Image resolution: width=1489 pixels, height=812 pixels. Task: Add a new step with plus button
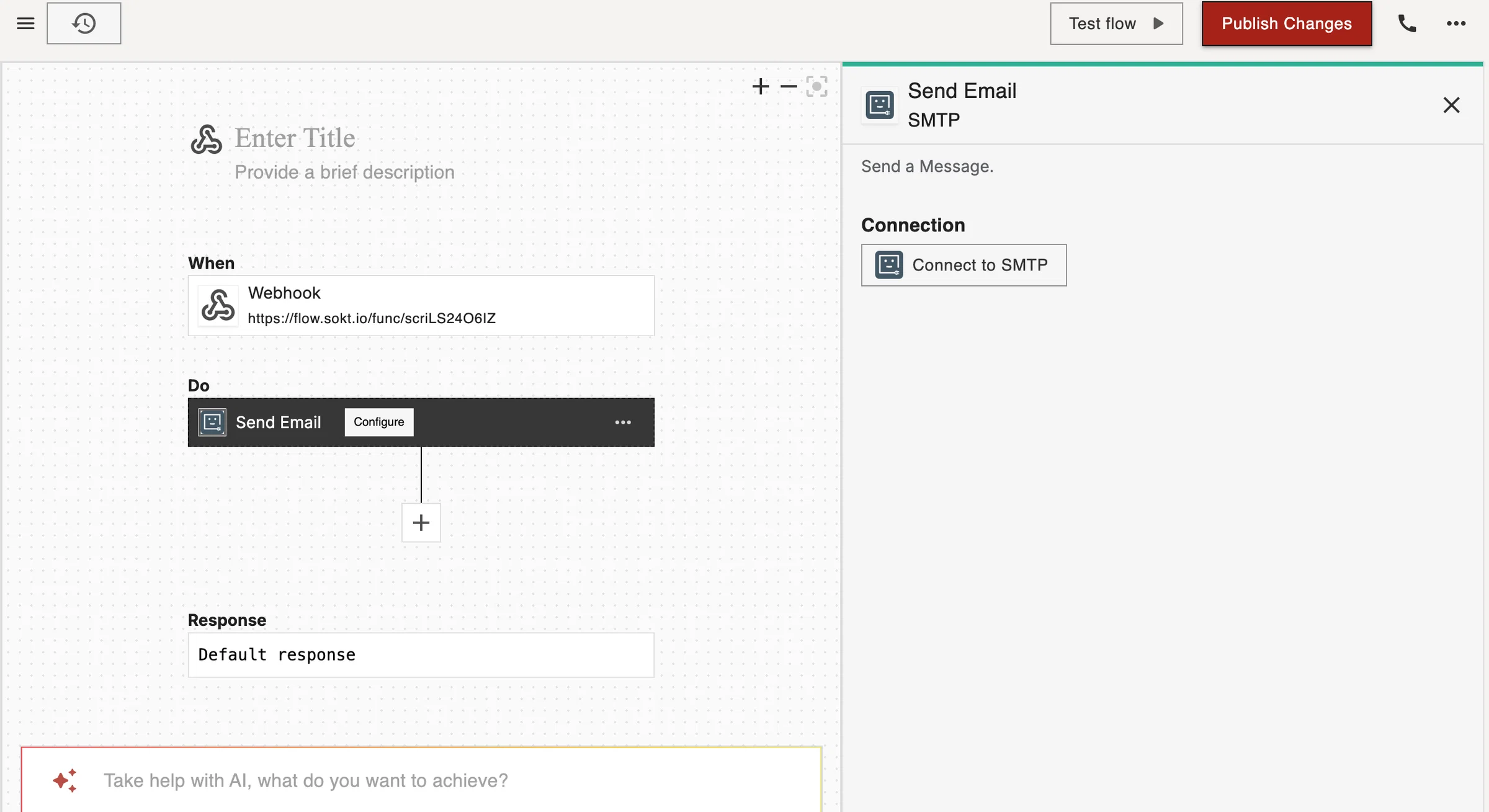click(x=421, y=523)
